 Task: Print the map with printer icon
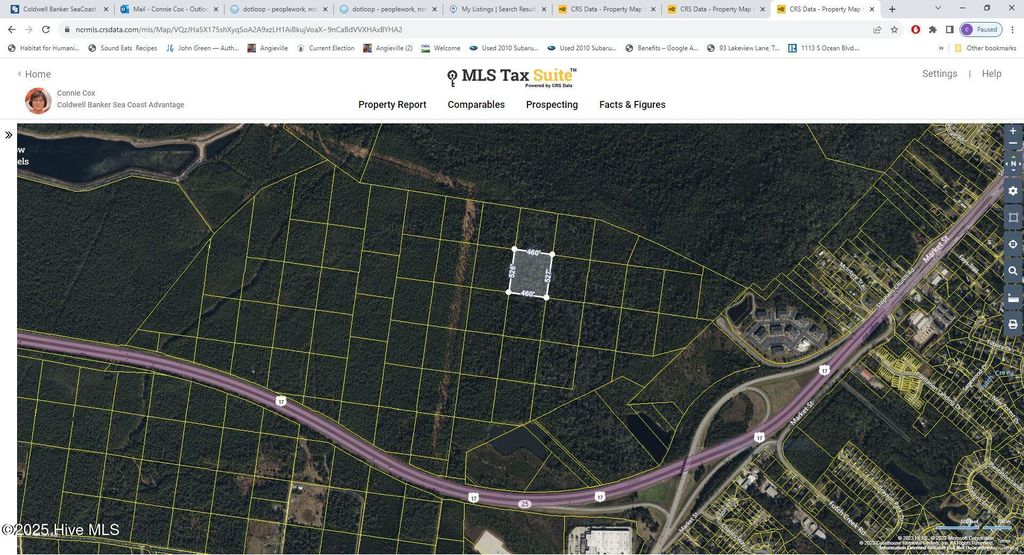coord(1012,324)
